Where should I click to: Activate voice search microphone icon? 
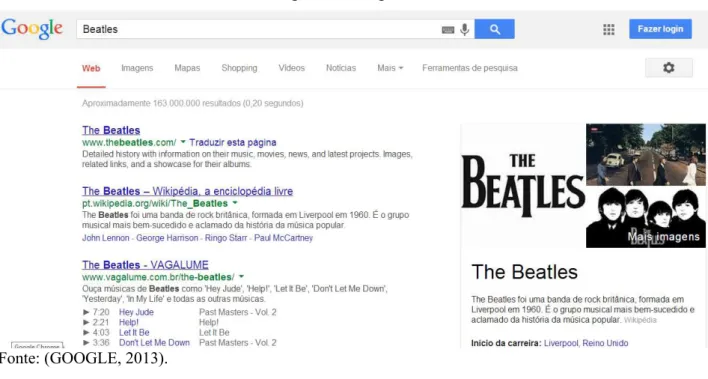pyautogui.click(x=465, y=29)
